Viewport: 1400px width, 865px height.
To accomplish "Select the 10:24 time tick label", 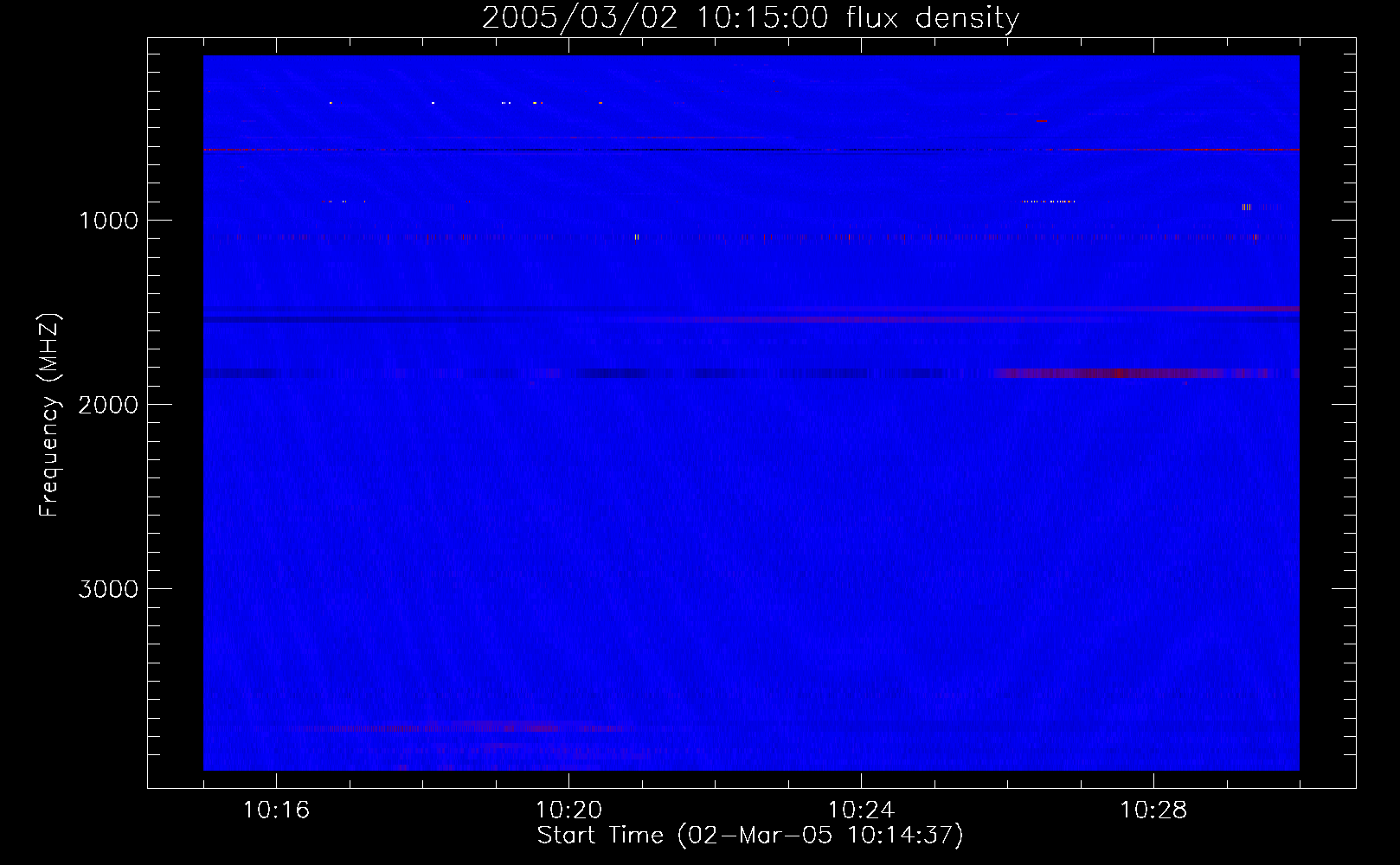I will [861, 811].
